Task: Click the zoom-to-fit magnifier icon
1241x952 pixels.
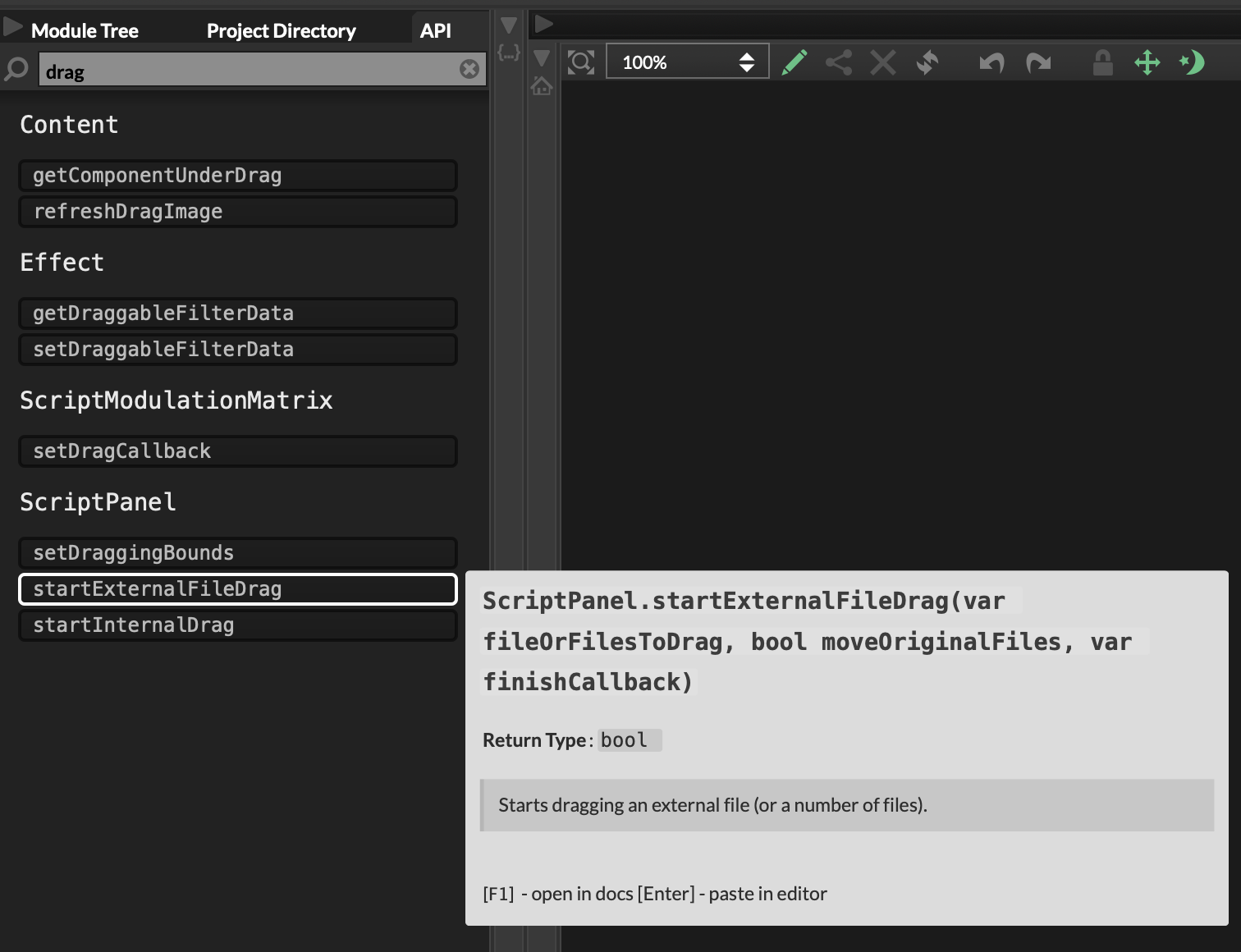Action: tap(581, 62)
